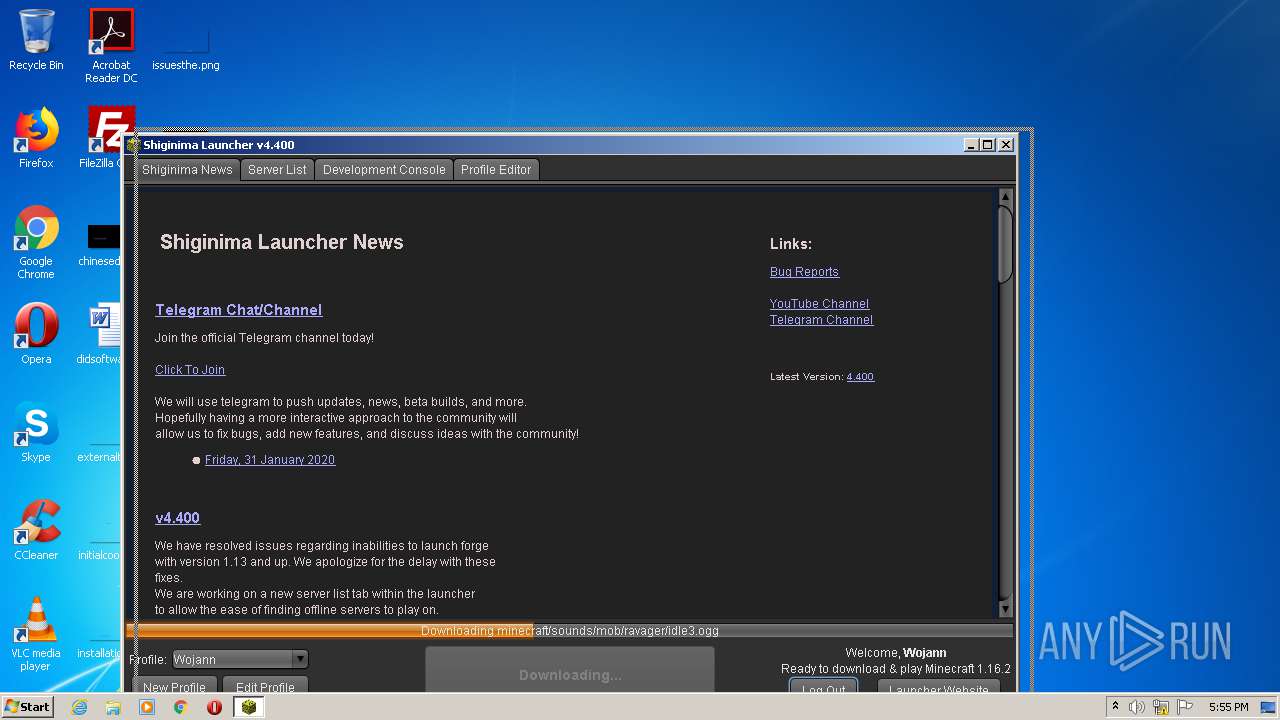This screenshot has height=720, width=1280.
Task: Click the Edit Profile button
Action: [x=265, y=687]
